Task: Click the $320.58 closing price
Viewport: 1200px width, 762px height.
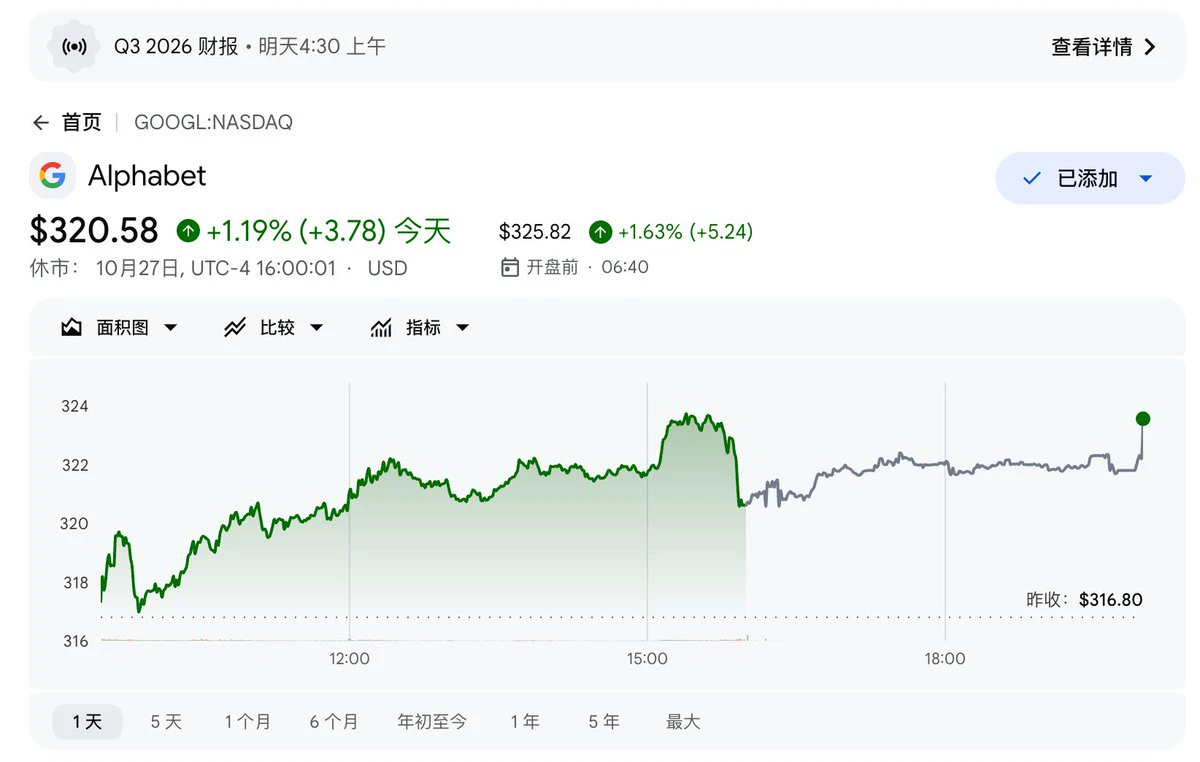Action: coord(94,231)
